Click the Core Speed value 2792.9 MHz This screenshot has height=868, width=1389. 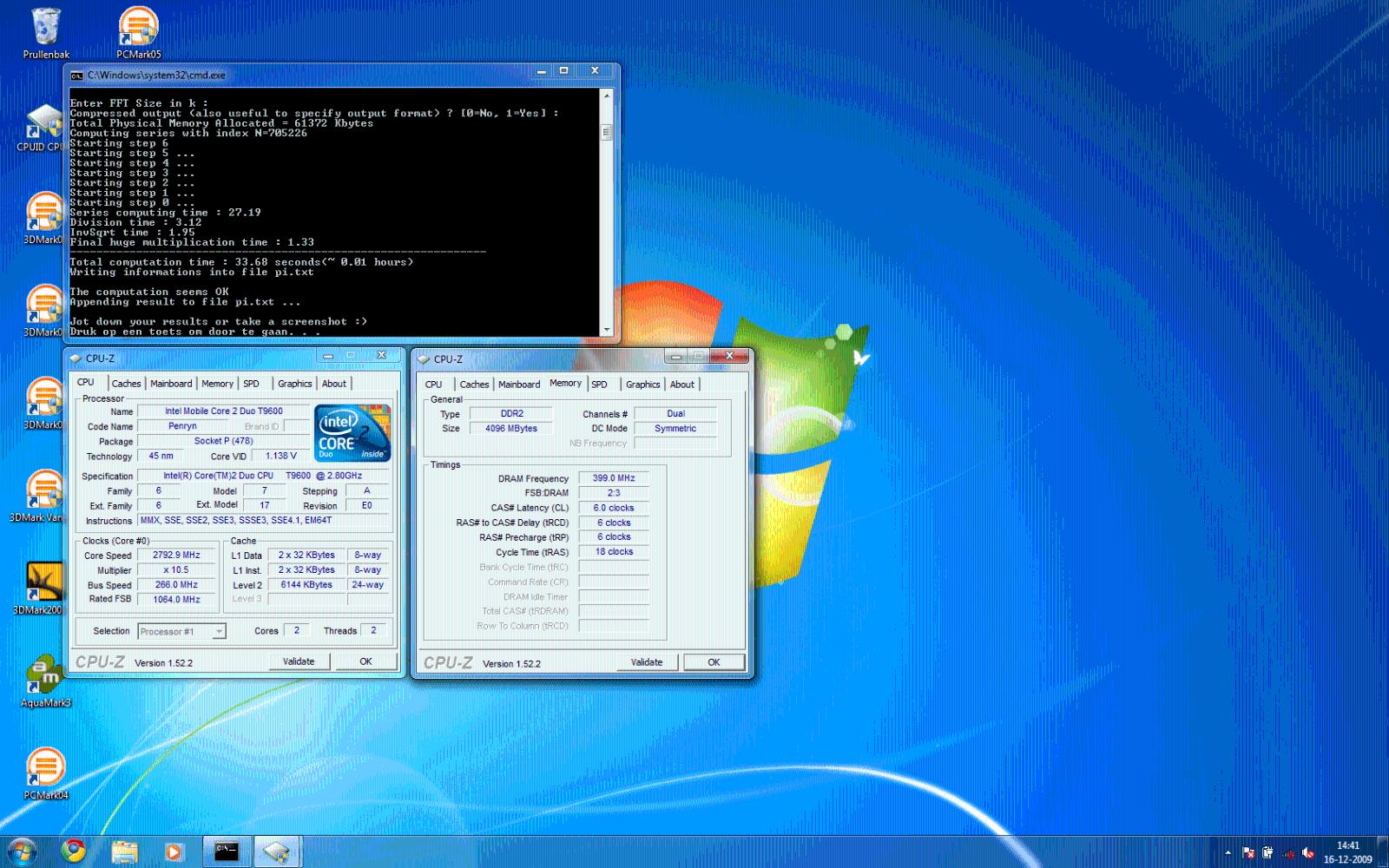177,556
